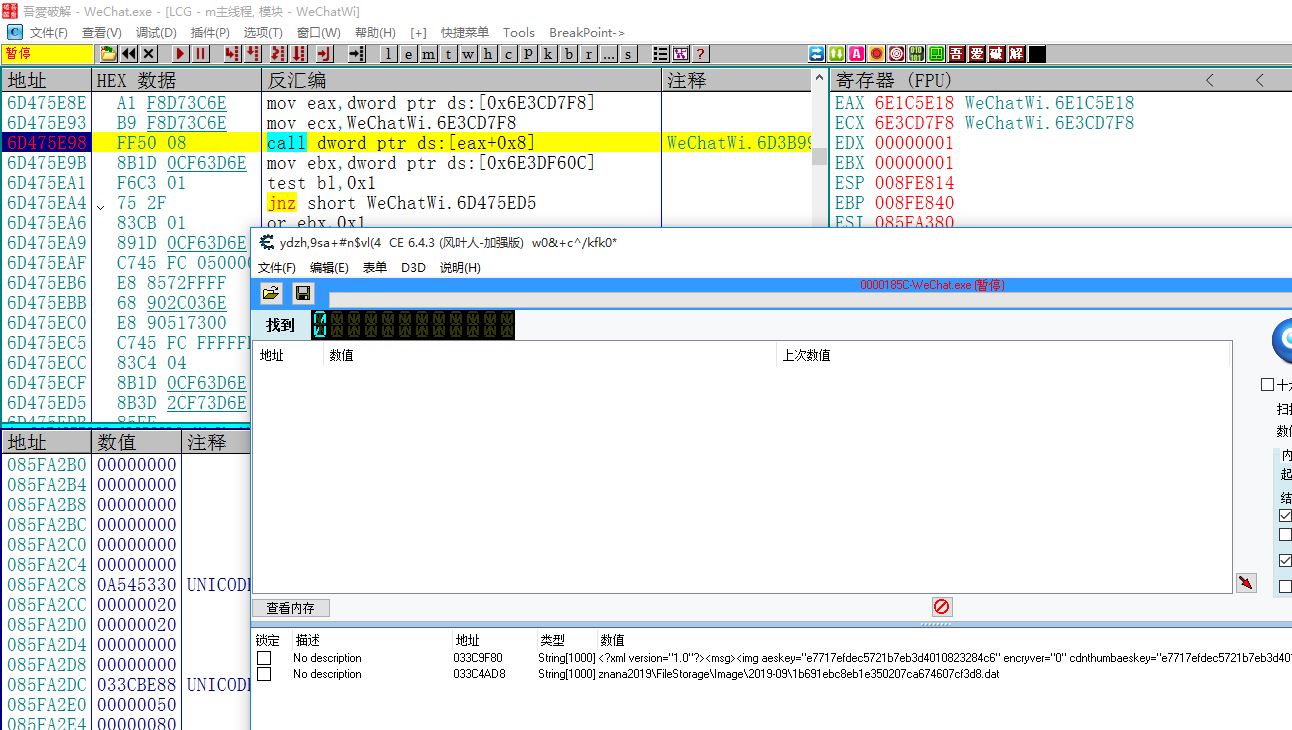Click the red no-entry clear list icon
This screenshot has height=730, width=1292.
coord(941,607)
